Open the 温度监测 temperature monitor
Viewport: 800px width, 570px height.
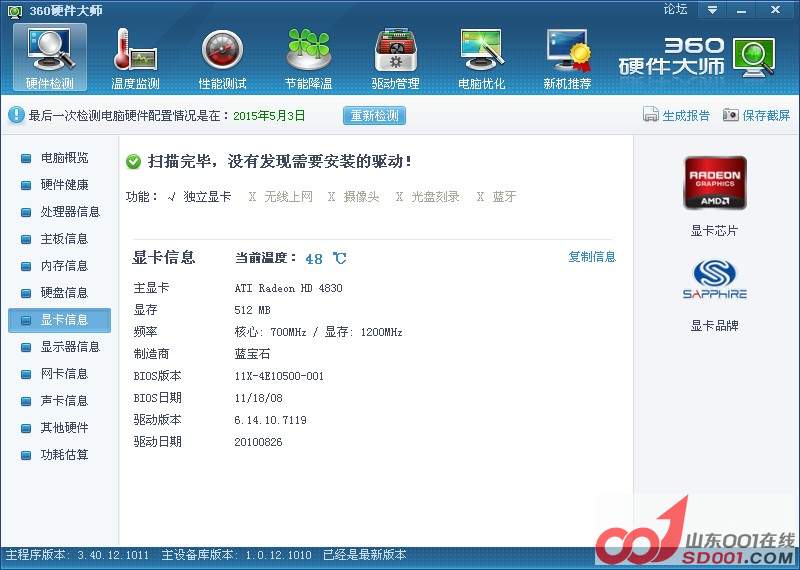tap(135, 58)
